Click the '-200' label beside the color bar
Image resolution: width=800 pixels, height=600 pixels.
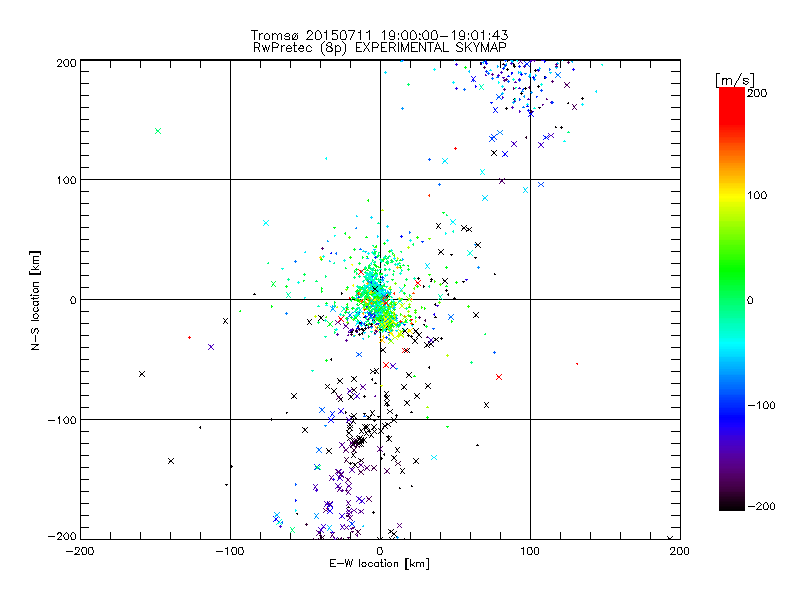tap(761, 506)
